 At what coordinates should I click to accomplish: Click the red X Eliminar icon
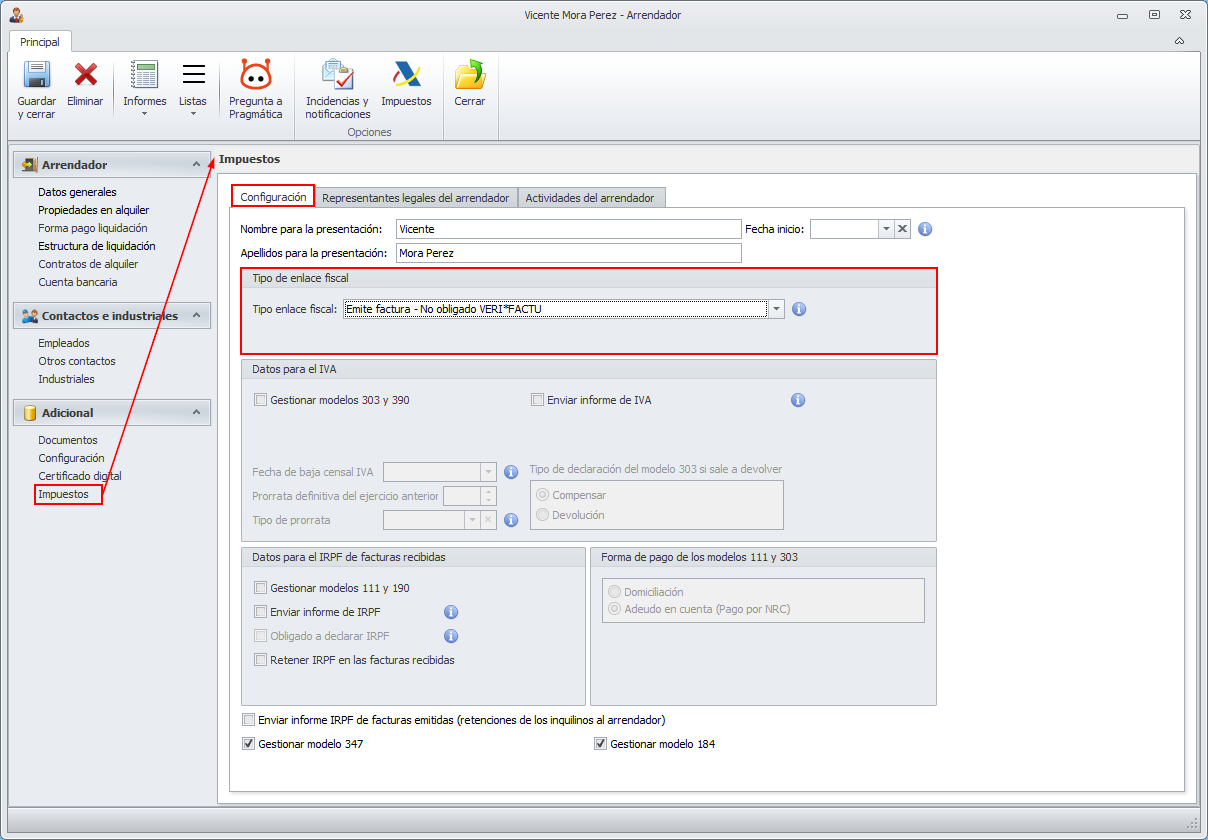[x=86, y=75]
